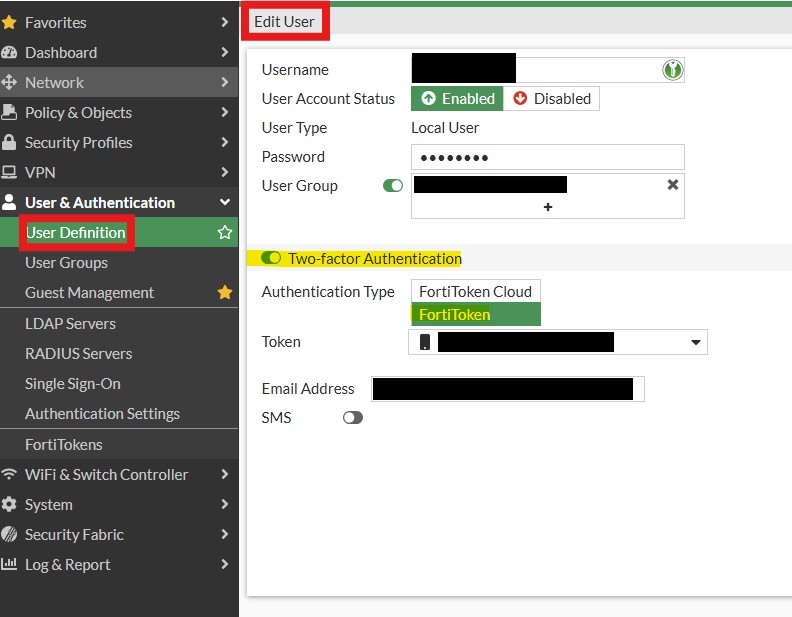Image resolution: width=792 pixels, height=617 pixels.
Task: Click the Two-factor Authentication label
Action: coord(375,259)
